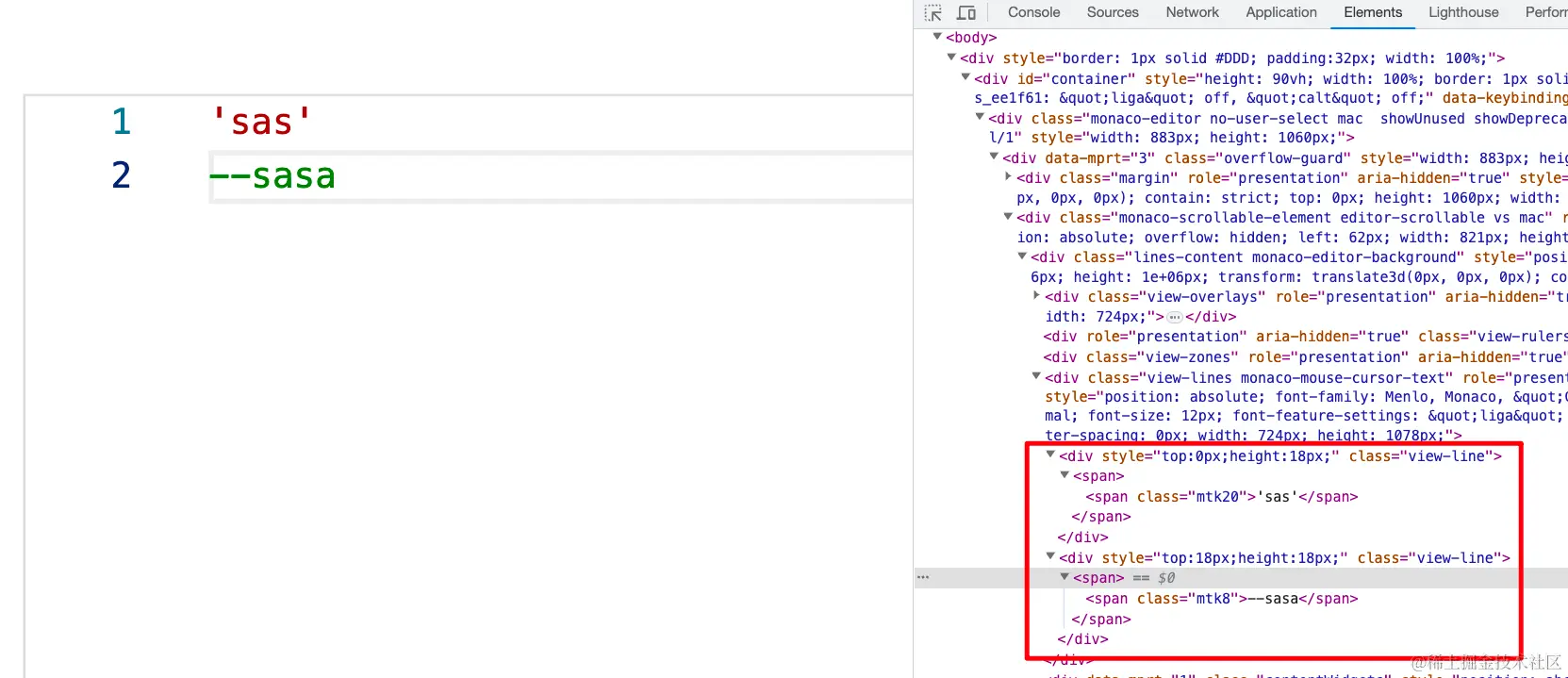Collapse the monaco-scrollable-element div node

click(1008, 216)
